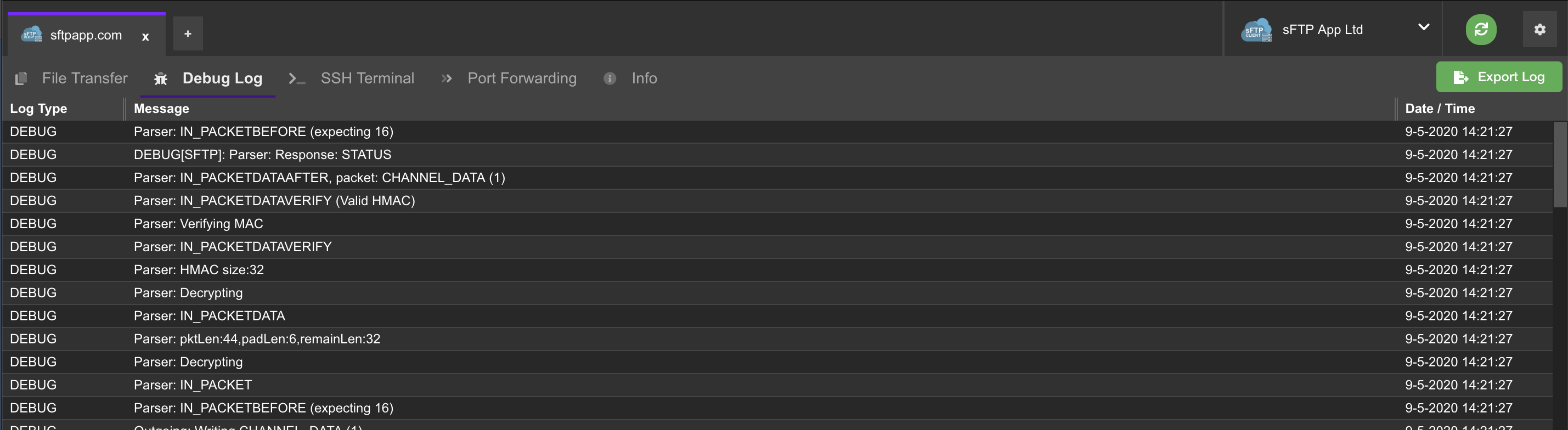Expand the sFTP App Ltd dropdown
Image resolution: width=1568 pixels, height=430 pixels.
(1423, 27)
